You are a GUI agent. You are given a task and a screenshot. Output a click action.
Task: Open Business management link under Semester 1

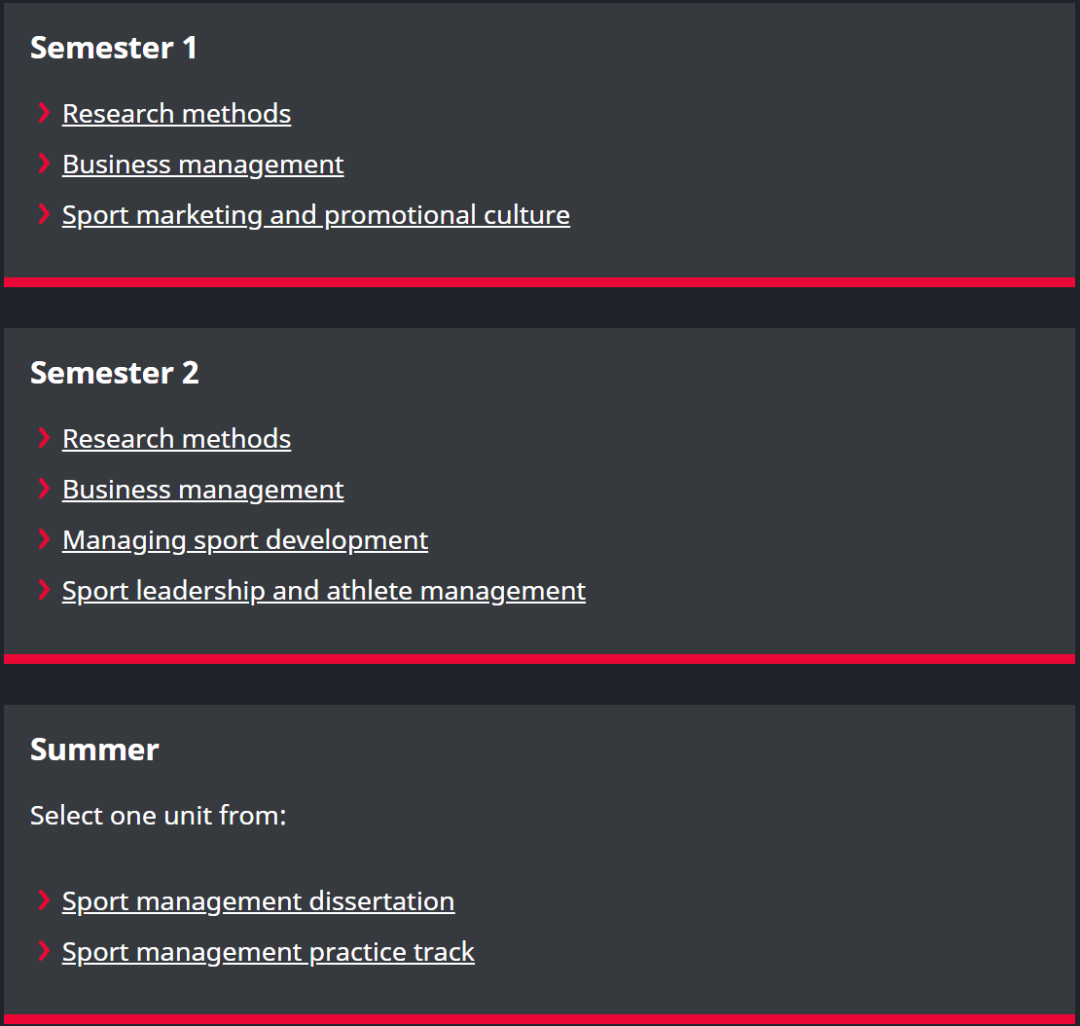pos(202,165)
